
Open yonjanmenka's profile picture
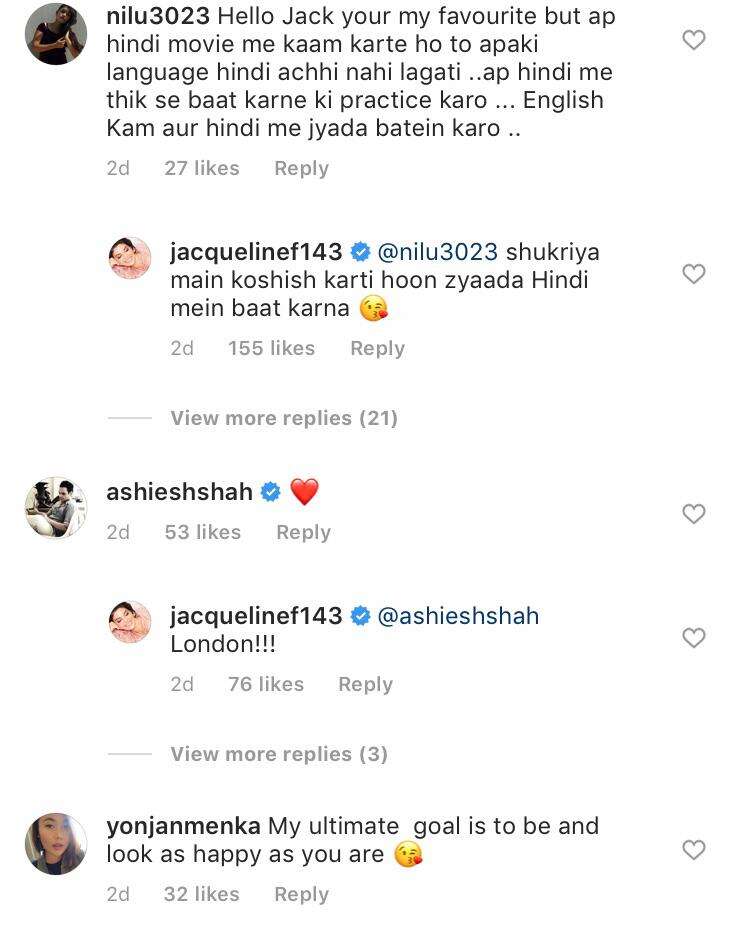coord(55,844)
